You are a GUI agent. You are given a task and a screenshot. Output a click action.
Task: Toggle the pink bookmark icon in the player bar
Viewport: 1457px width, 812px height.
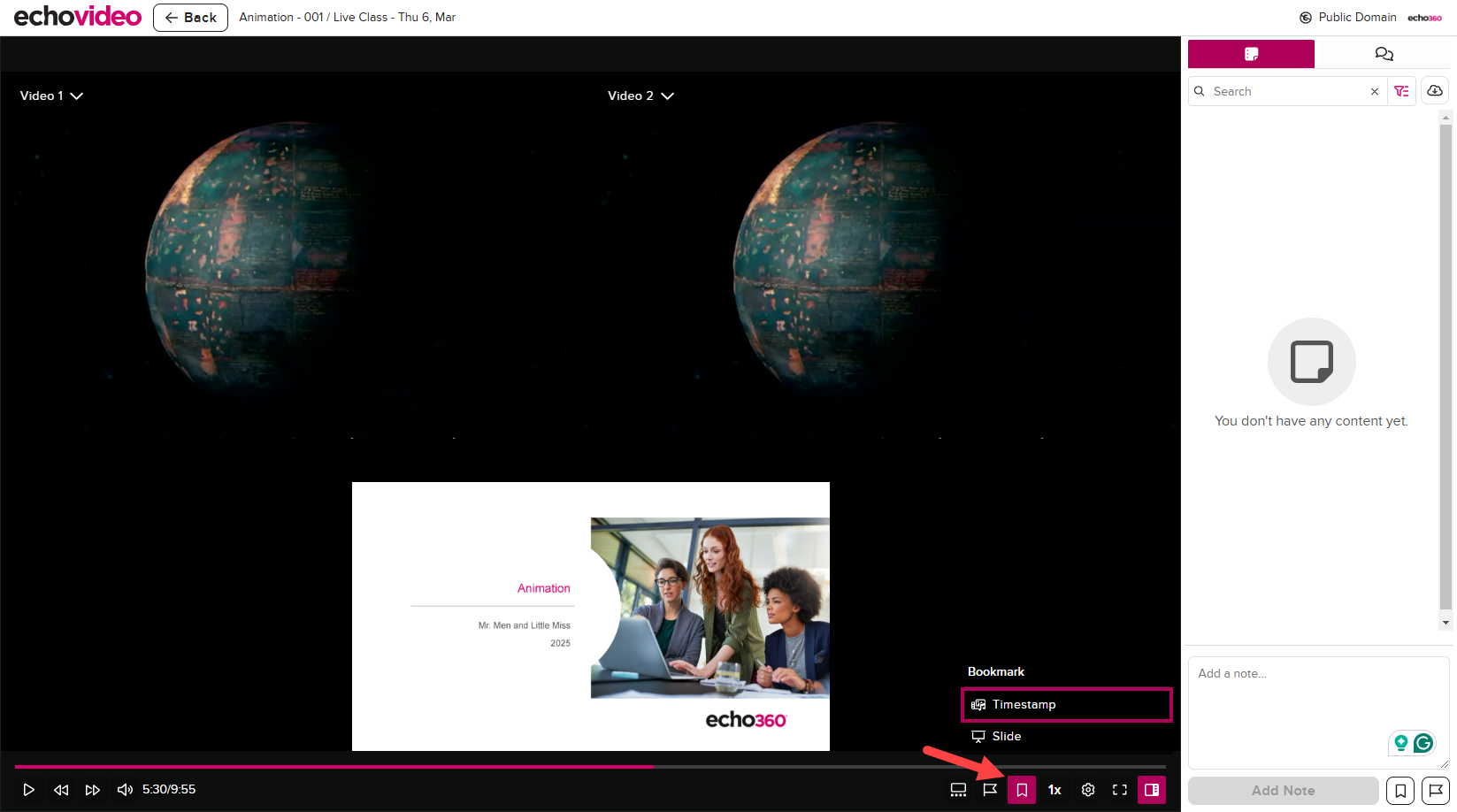click(x=1022, y=790)
